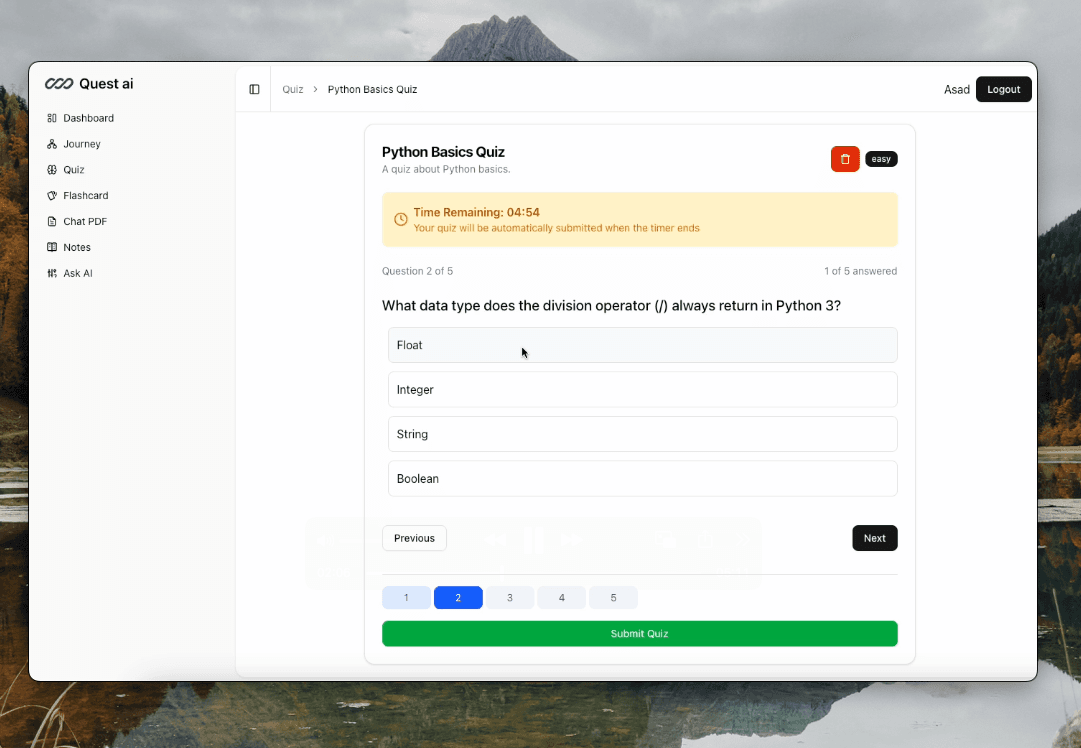Collapse the sidebar using the panel toggle icon

(x=254, y=89)
